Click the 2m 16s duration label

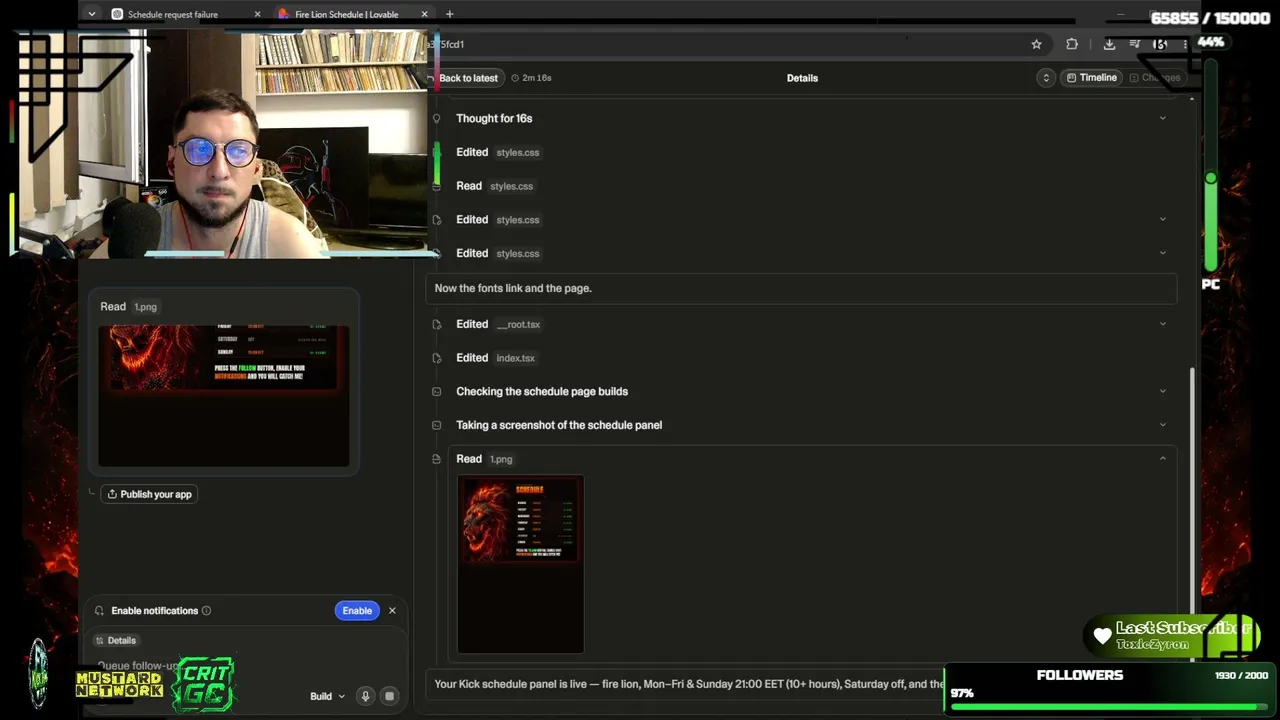[x=531, y=78]
